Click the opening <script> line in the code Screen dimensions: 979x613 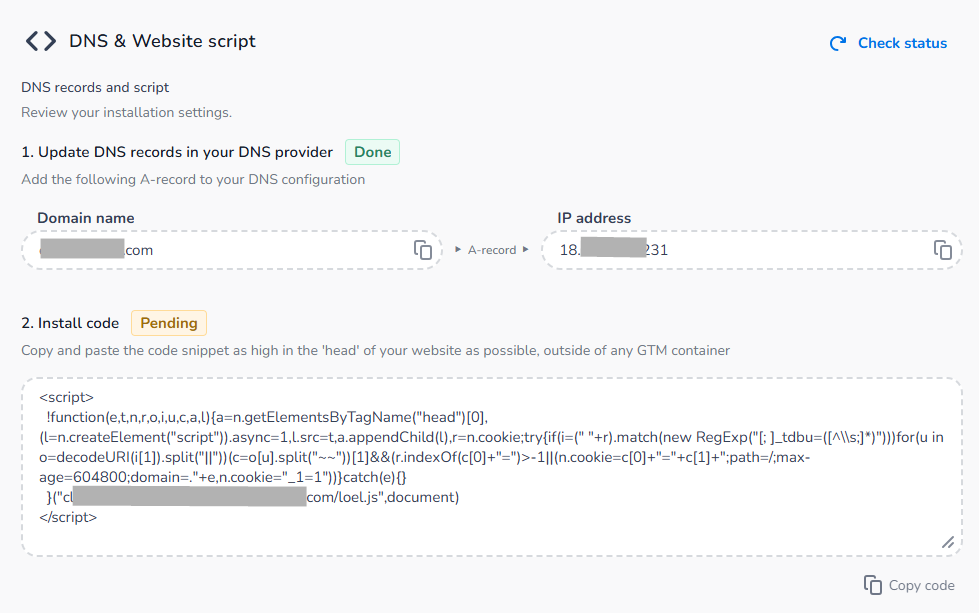click(66, 398)
